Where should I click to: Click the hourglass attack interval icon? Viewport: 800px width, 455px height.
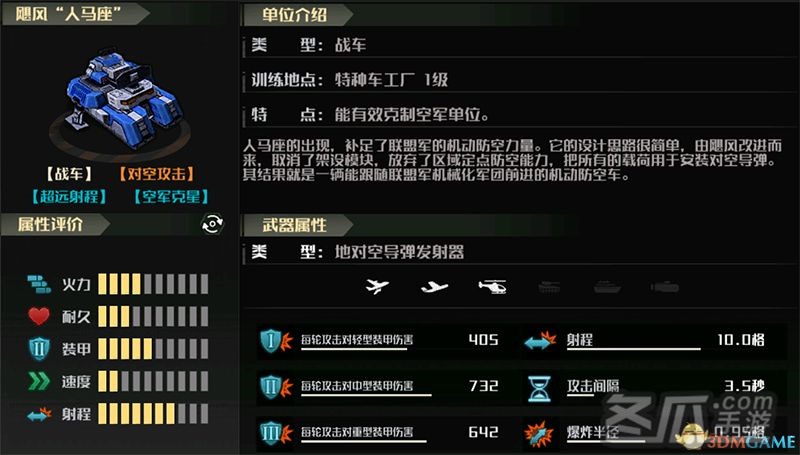[539, 388]
